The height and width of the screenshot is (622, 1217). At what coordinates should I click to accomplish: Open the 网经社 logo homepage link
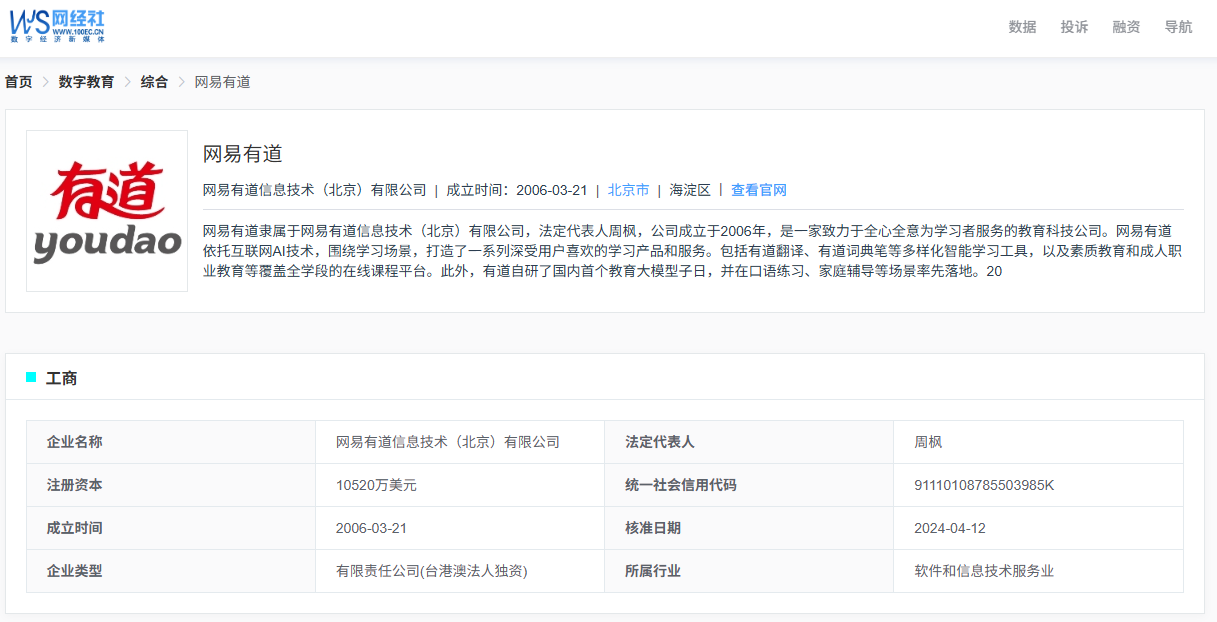point(57,27)
